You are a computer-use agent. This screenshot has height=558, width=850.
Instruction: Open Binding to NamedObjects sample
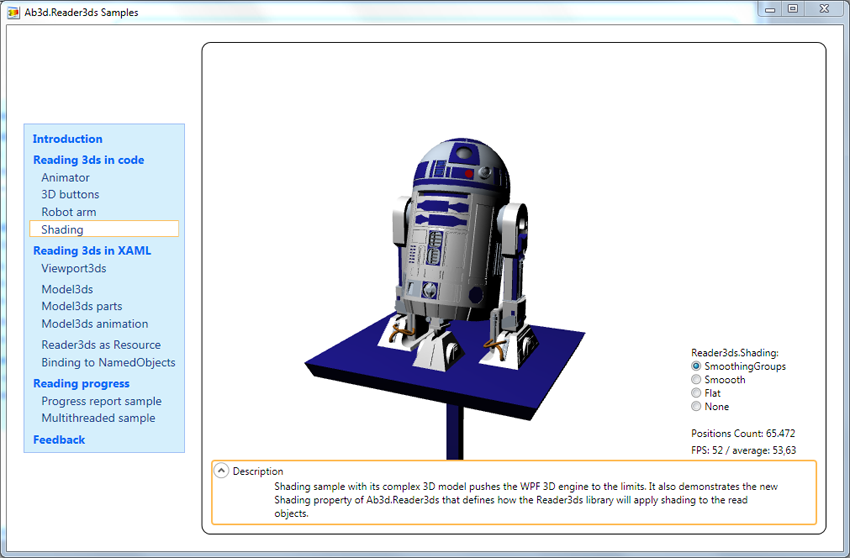[x=108, y=363]
